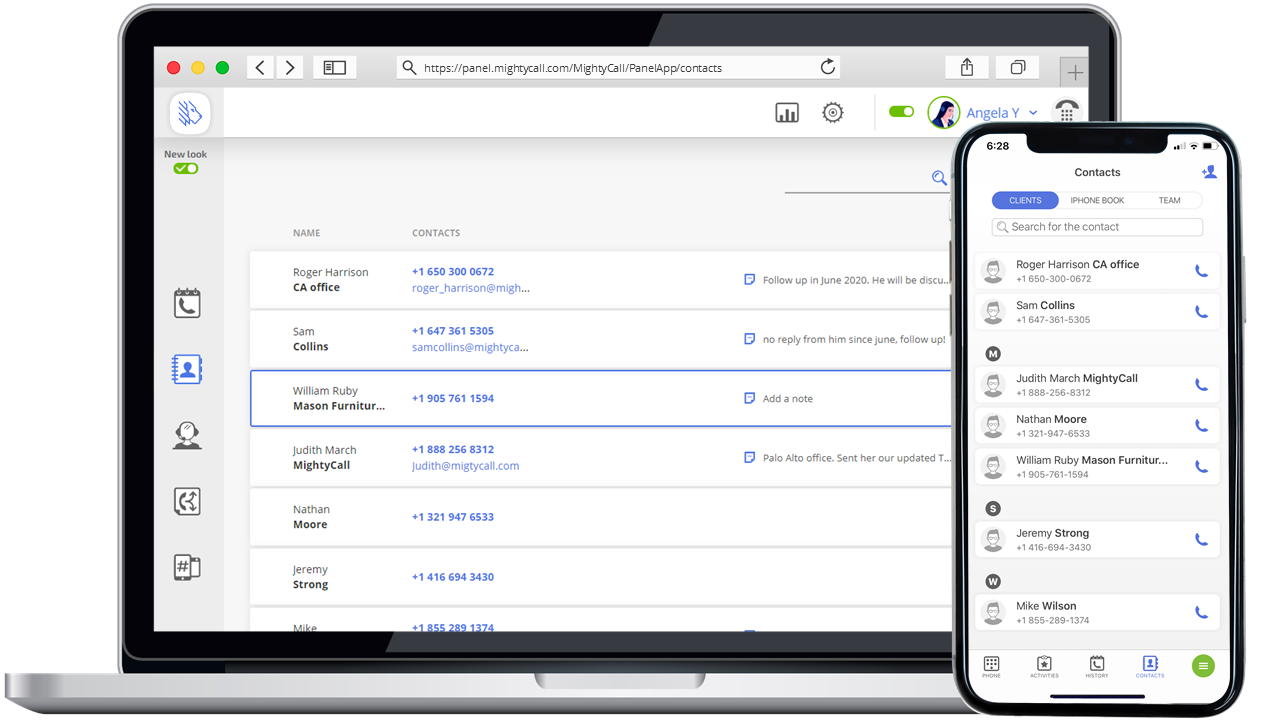Image resolution: width=1280 pixels, height=720 pixels.
Task: Toggle the New look switch
Action: [185, 168]
